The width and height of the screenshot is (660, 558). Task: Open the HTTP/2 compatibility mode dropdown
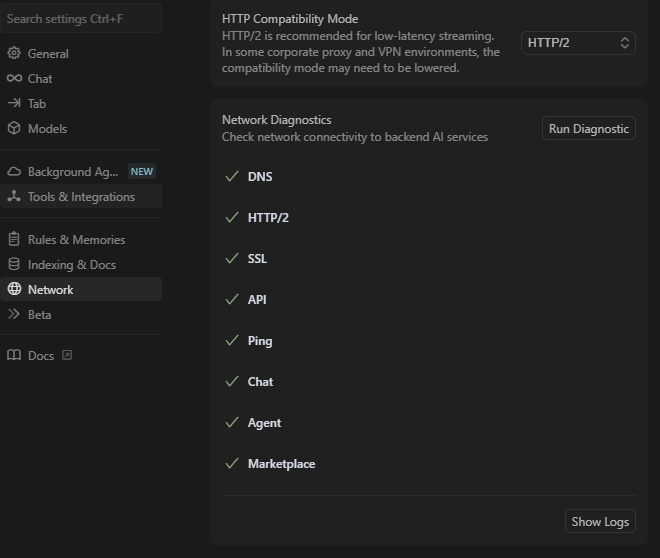[578, 43]
